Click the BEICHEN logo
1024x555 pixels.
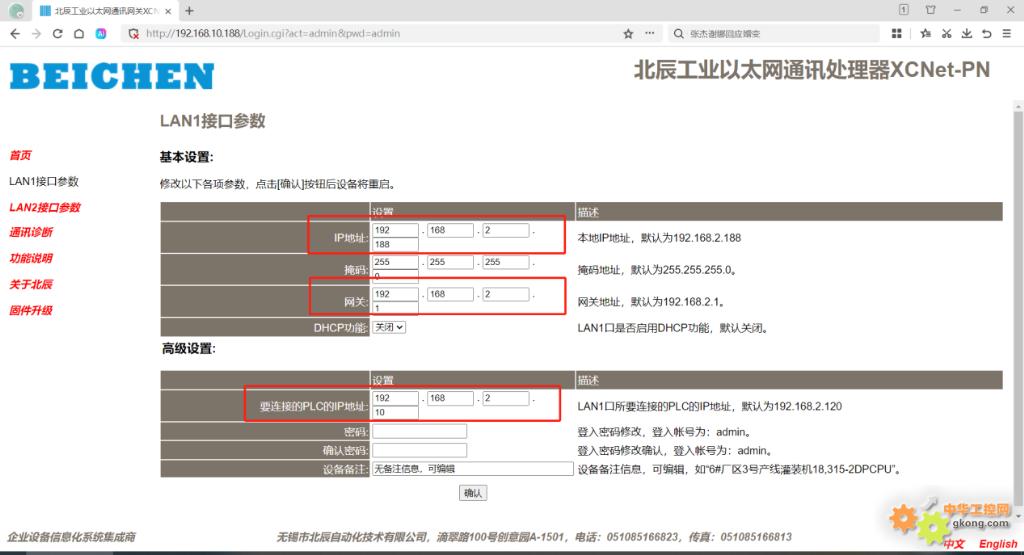(x=112, y=76)
